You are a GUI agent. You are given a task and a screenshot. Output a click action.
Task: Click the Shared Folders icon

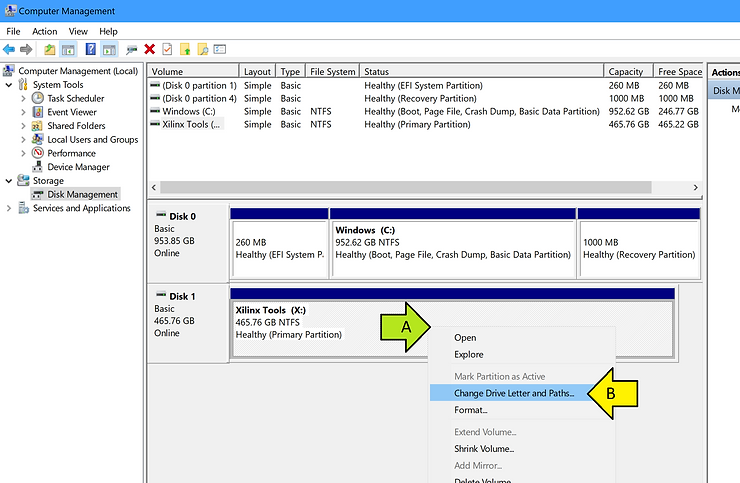coord(37,126)
